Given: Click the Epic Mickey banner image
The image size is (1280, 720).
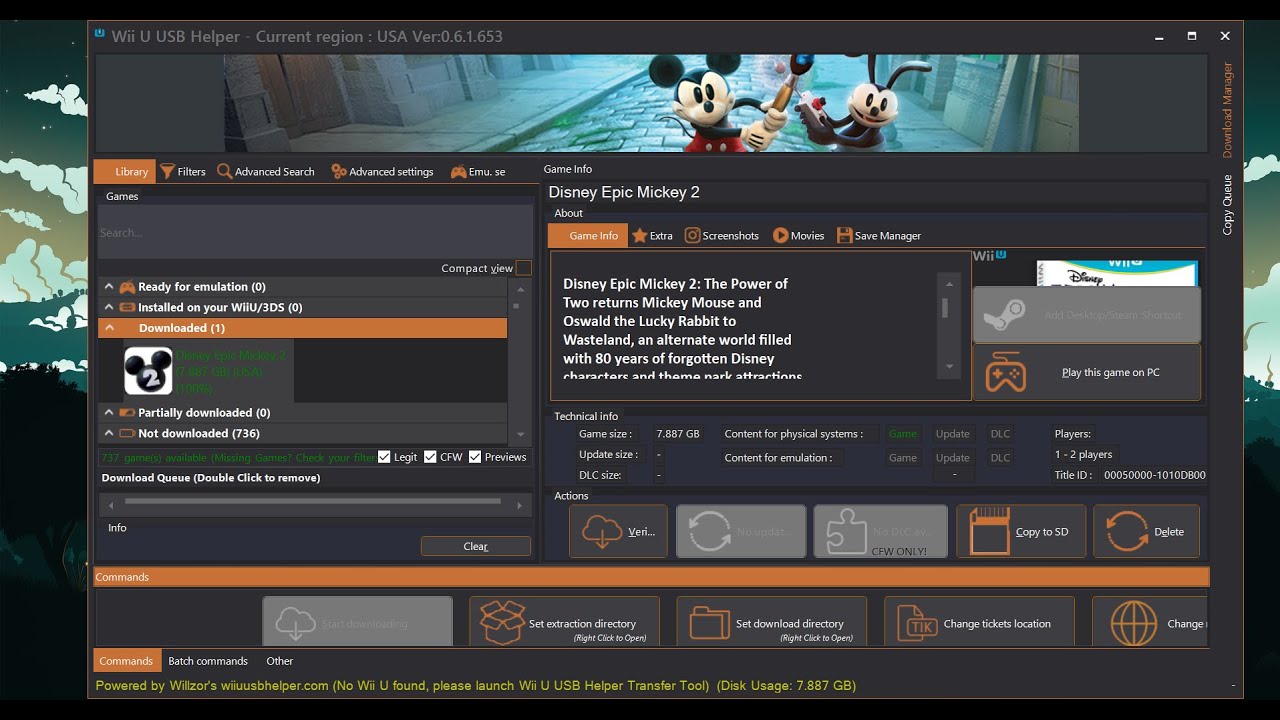Looking at the screenshot, I should point(650,103).
